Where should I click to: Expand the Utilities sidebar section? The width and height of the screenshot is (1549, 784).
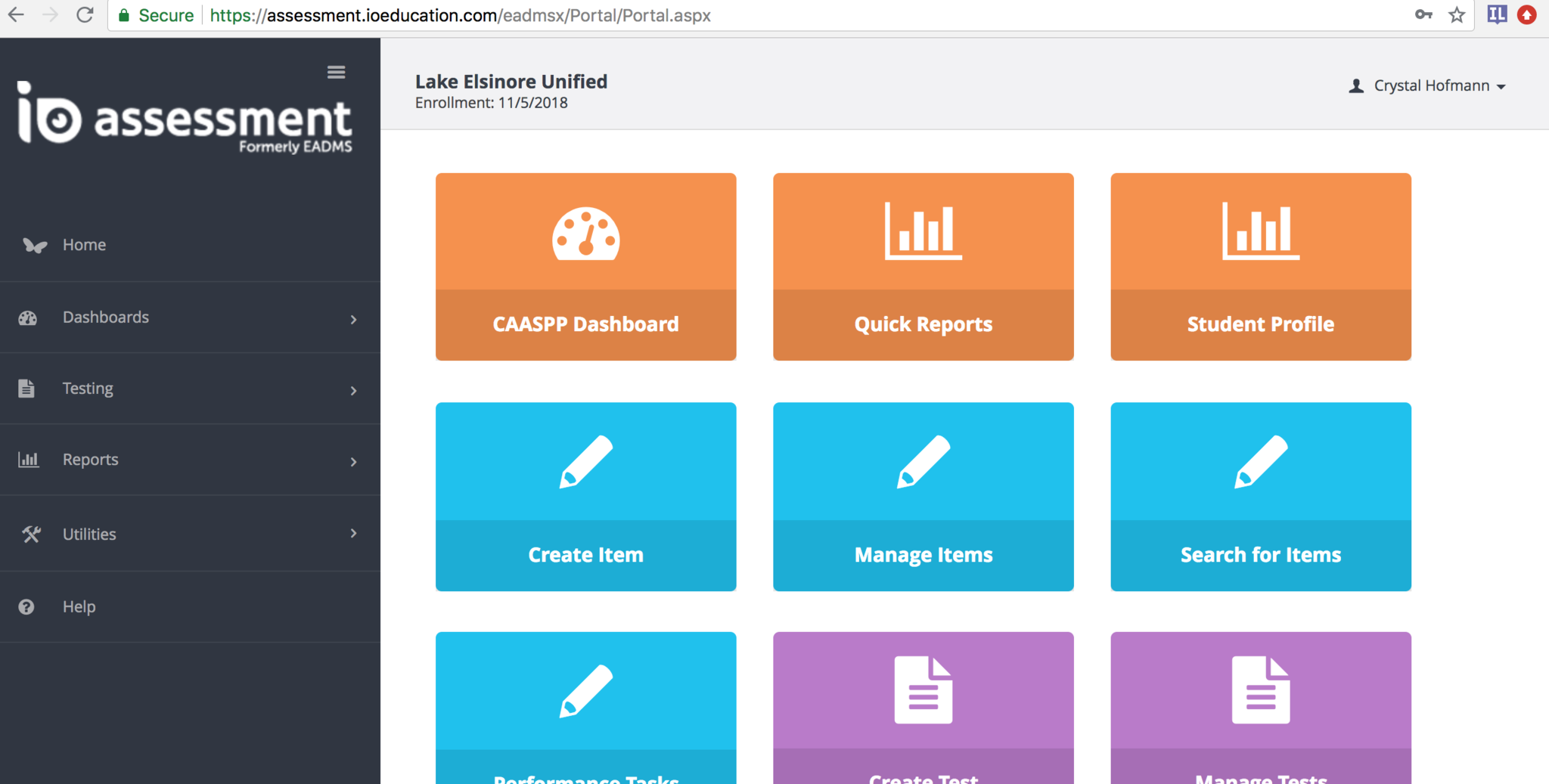189,534
